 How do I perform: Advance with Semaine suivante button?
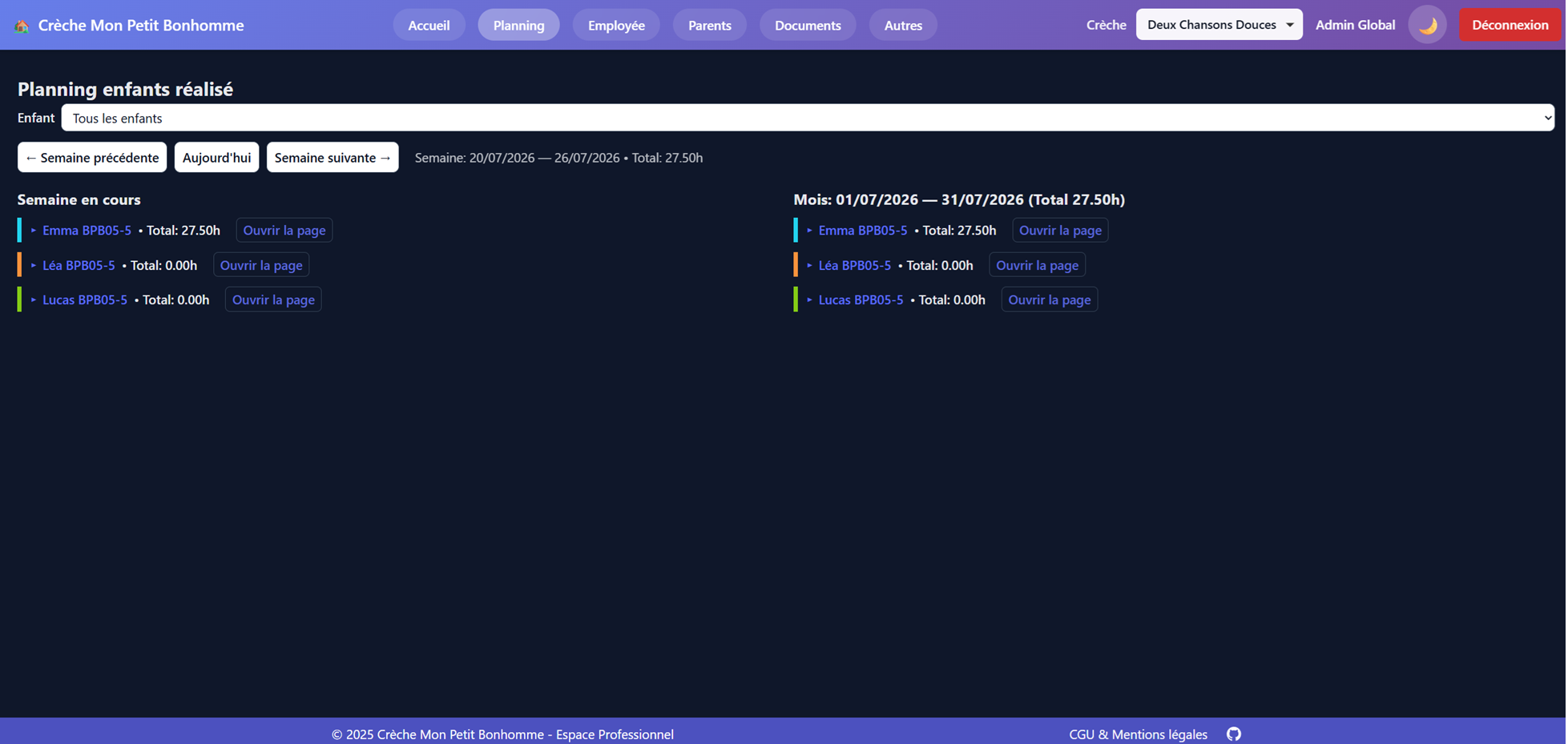click(x=333, y=158)
